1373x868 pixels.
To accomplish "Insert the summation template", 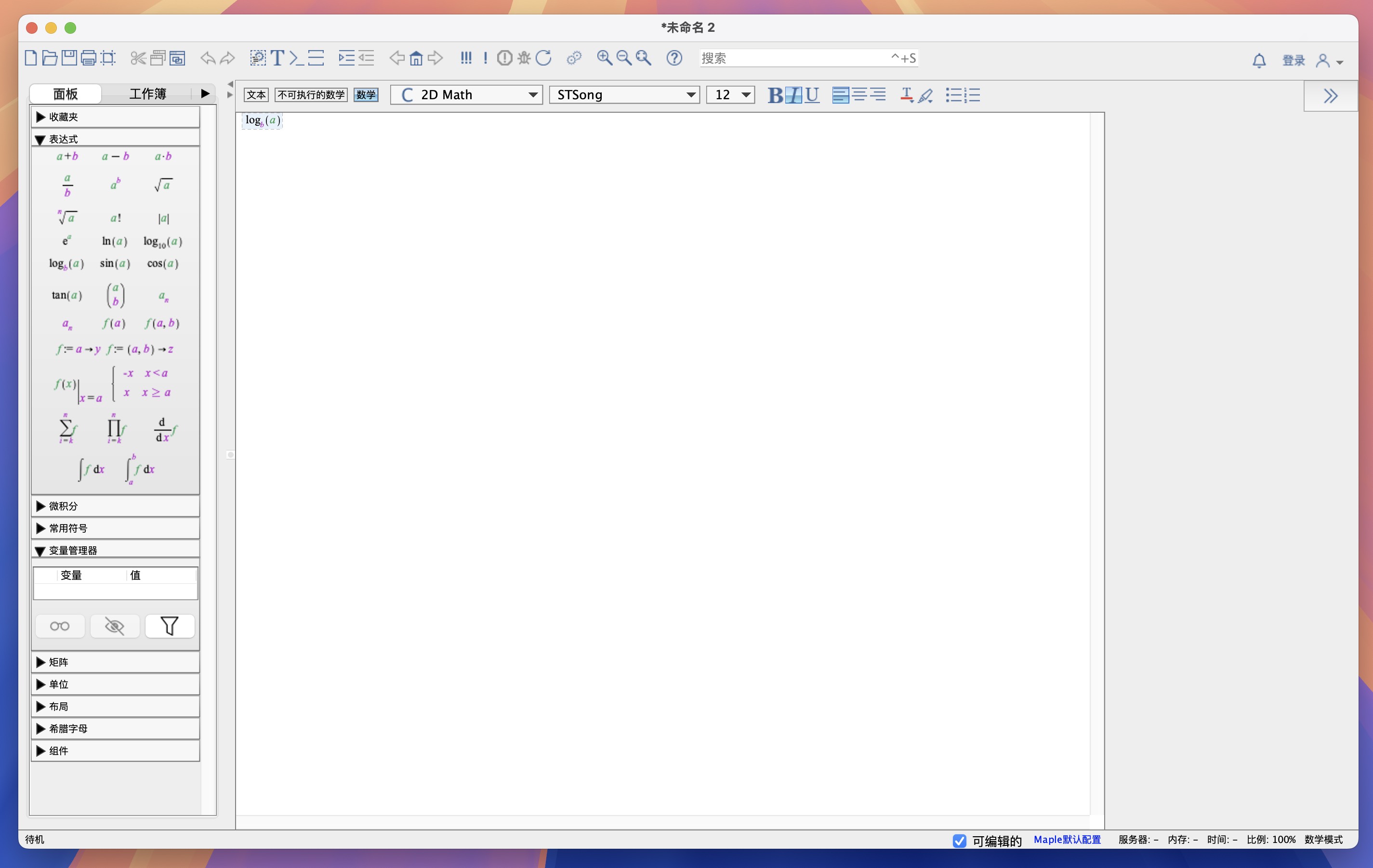I will click(67, 429).
